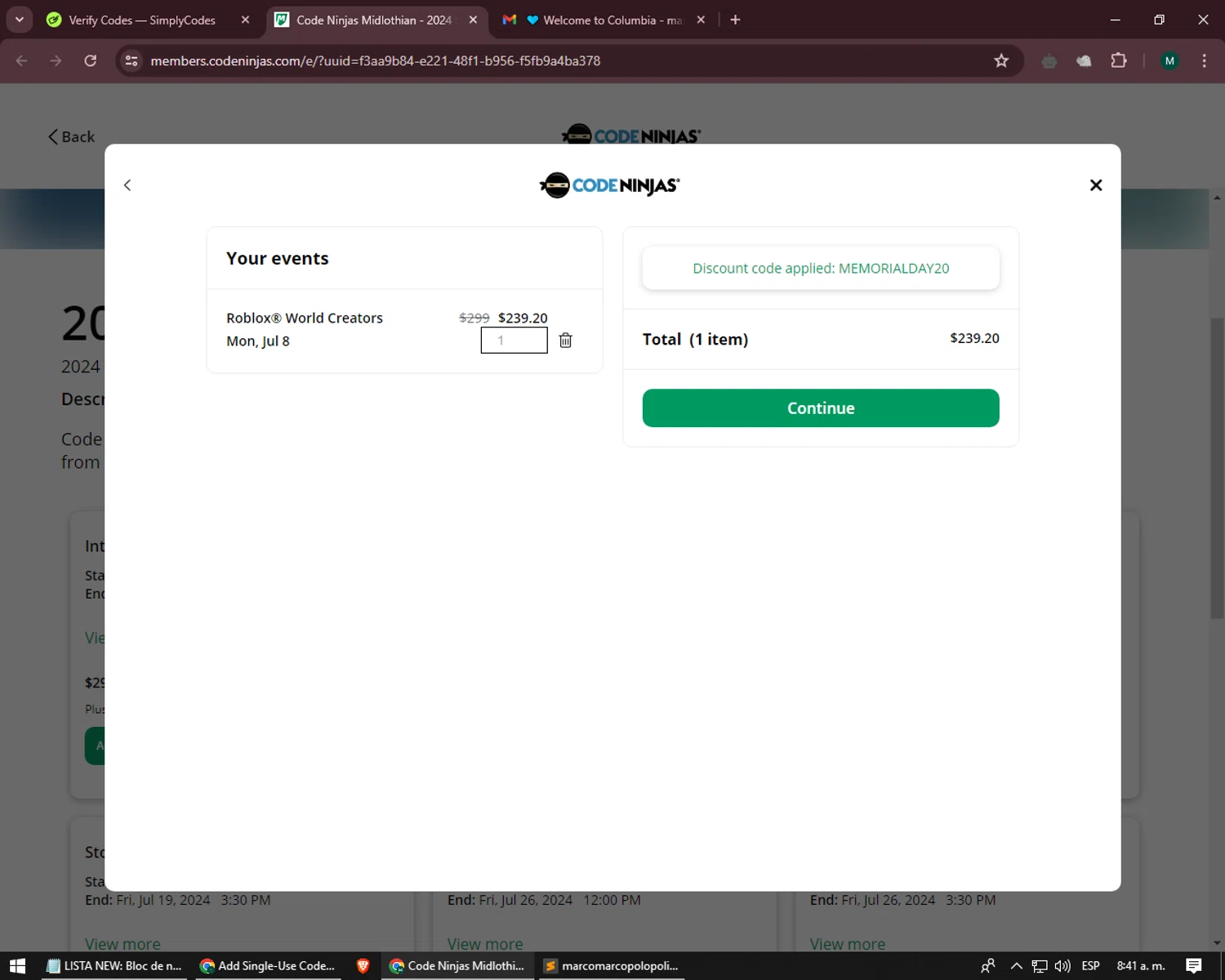Close the checkout modal with X
This screenshot has height=980, width=1225.
[x=1096, y=185]
